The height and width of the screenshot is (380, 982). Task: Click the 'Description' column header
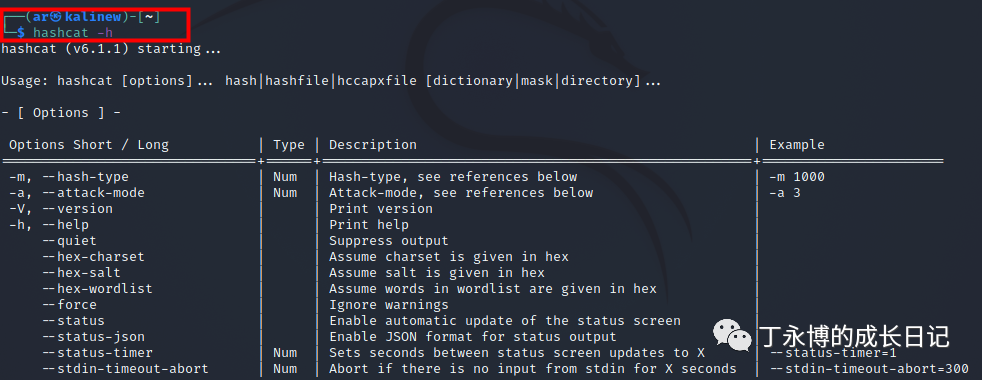(373, 145)
